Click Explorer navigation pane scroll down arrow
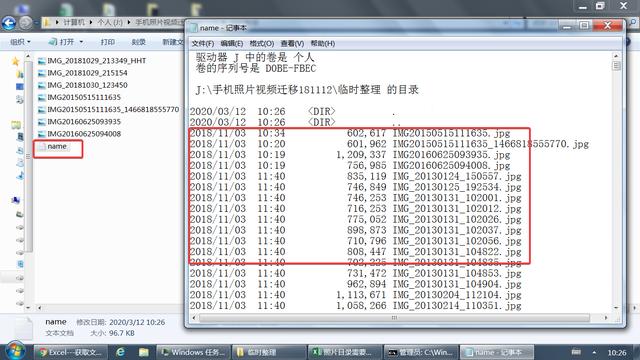 coord(28,307)
